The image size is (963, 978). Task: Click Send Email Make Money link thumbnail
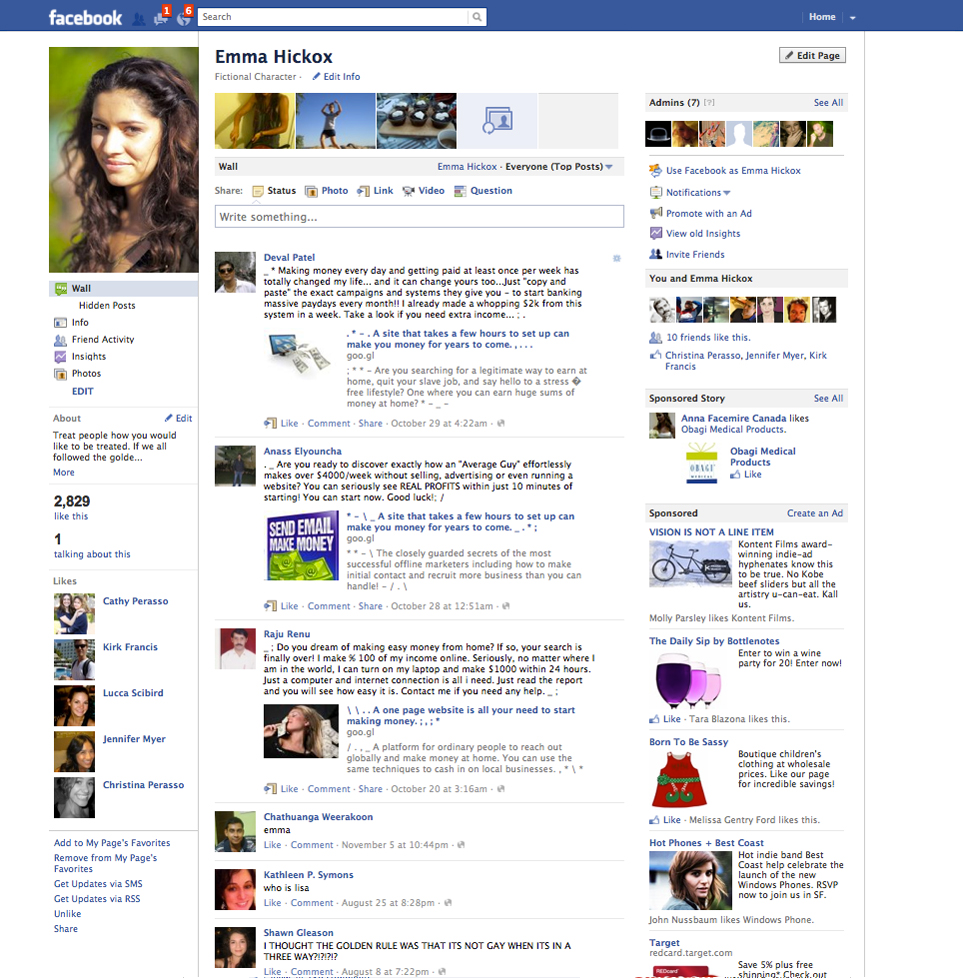302,547
